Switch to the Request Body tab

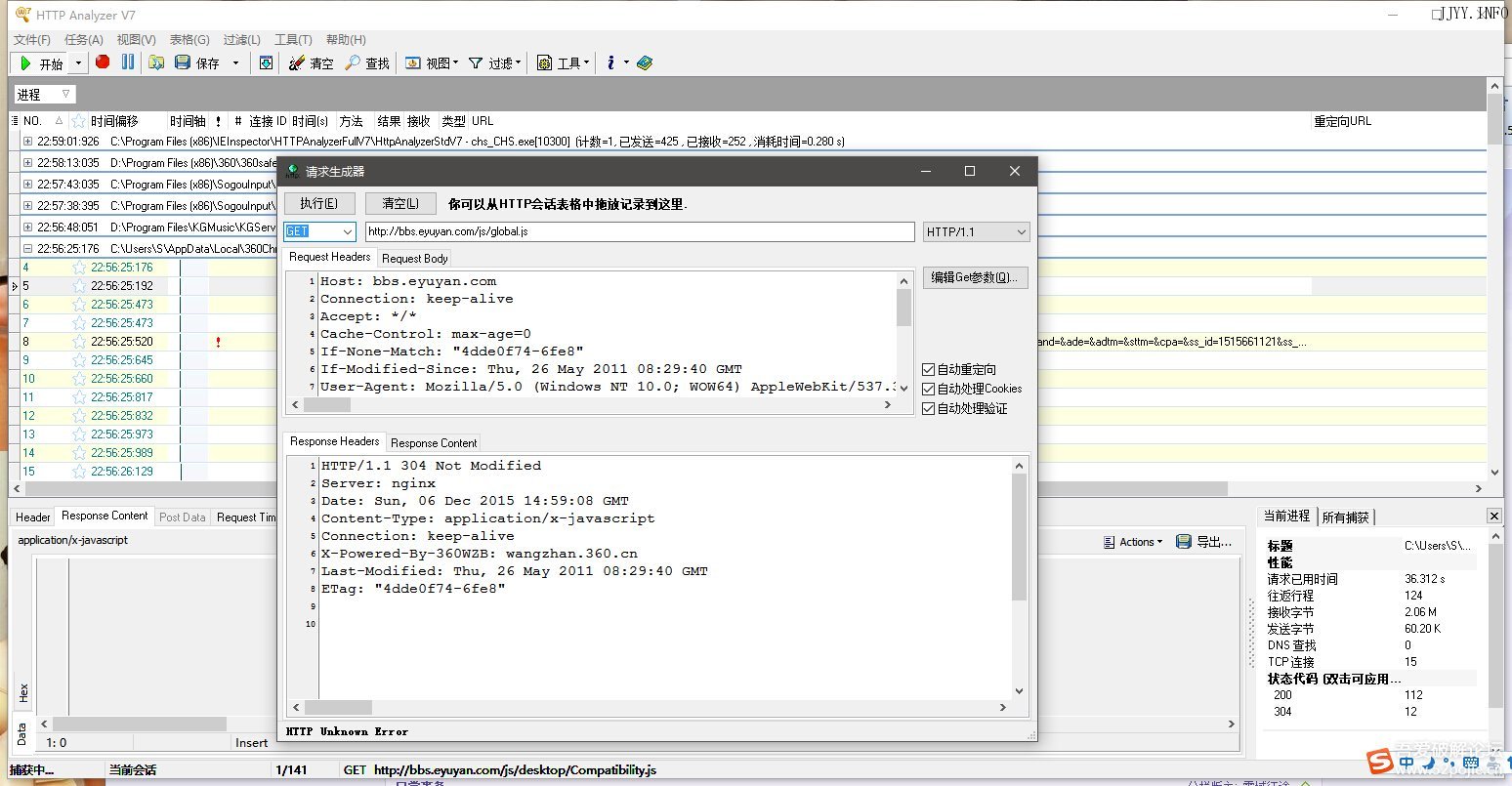(414, 258)
